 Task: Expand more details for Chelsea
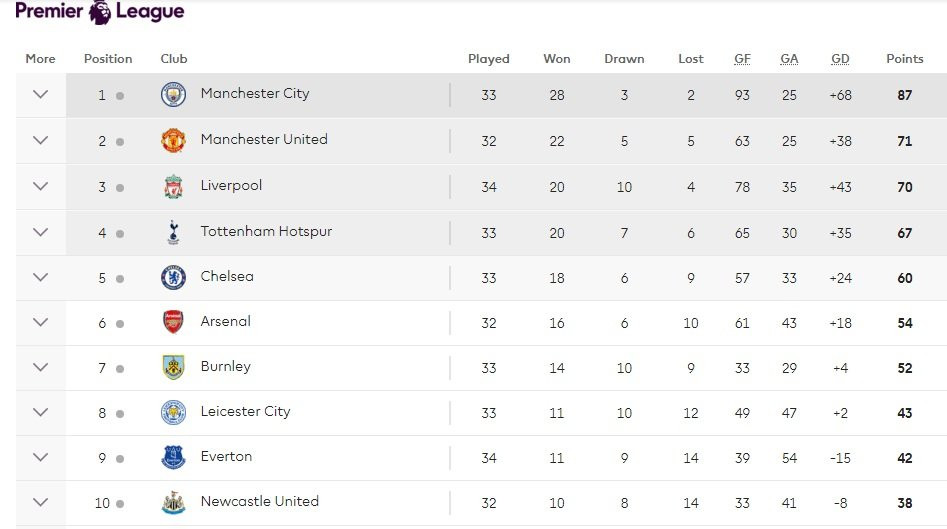coord(40,277)
